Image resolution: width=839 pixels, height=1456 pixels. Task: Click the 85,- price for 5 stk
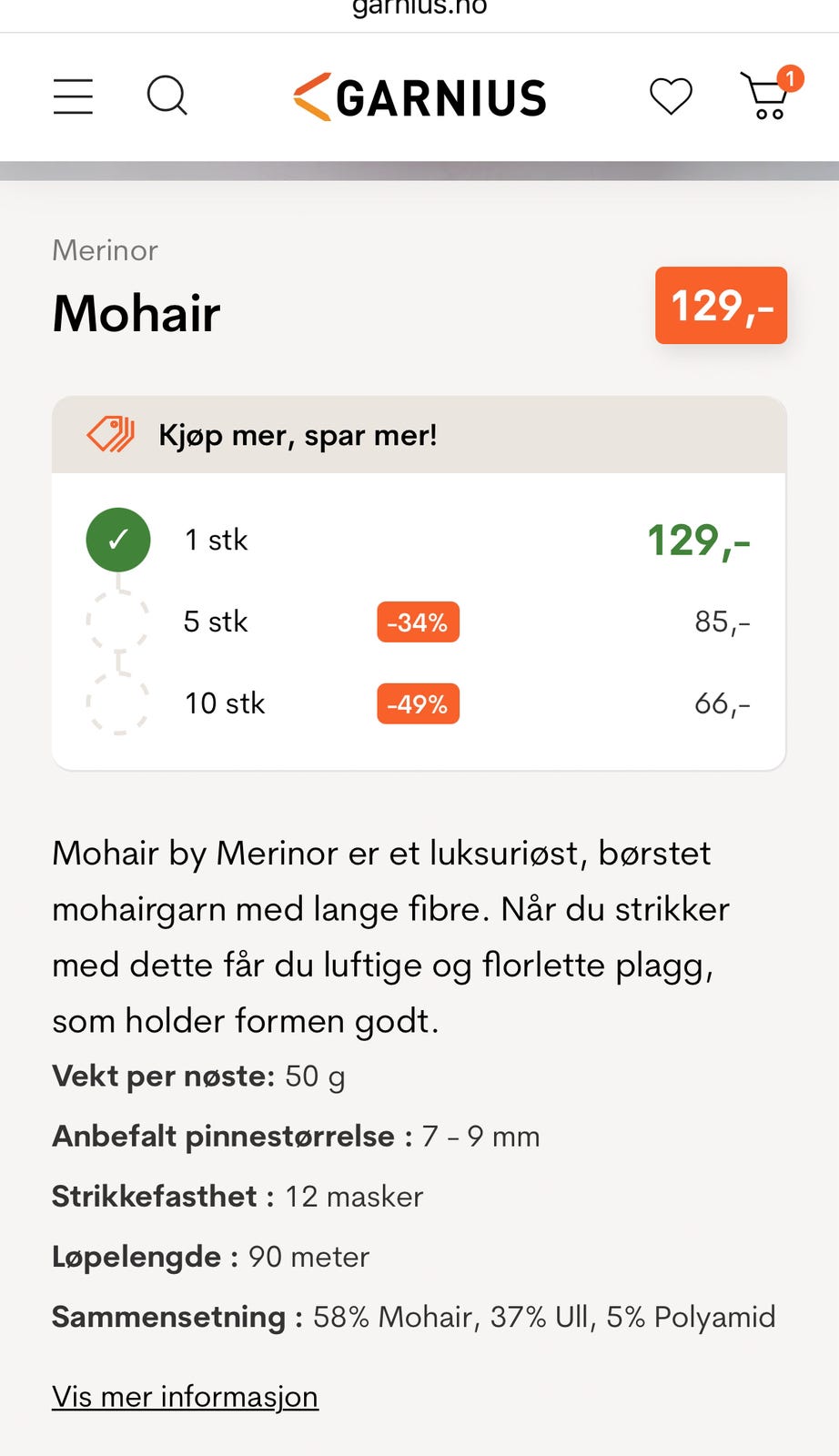pyautogui.click(x=722, y=622)
